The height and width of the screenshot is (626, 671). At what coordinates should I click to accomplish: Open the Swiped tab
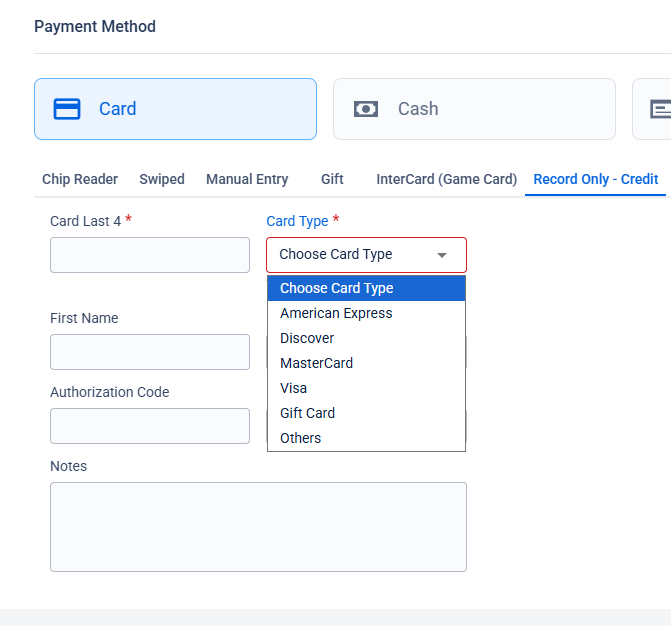pyautogui.click(x=162, y=179)
